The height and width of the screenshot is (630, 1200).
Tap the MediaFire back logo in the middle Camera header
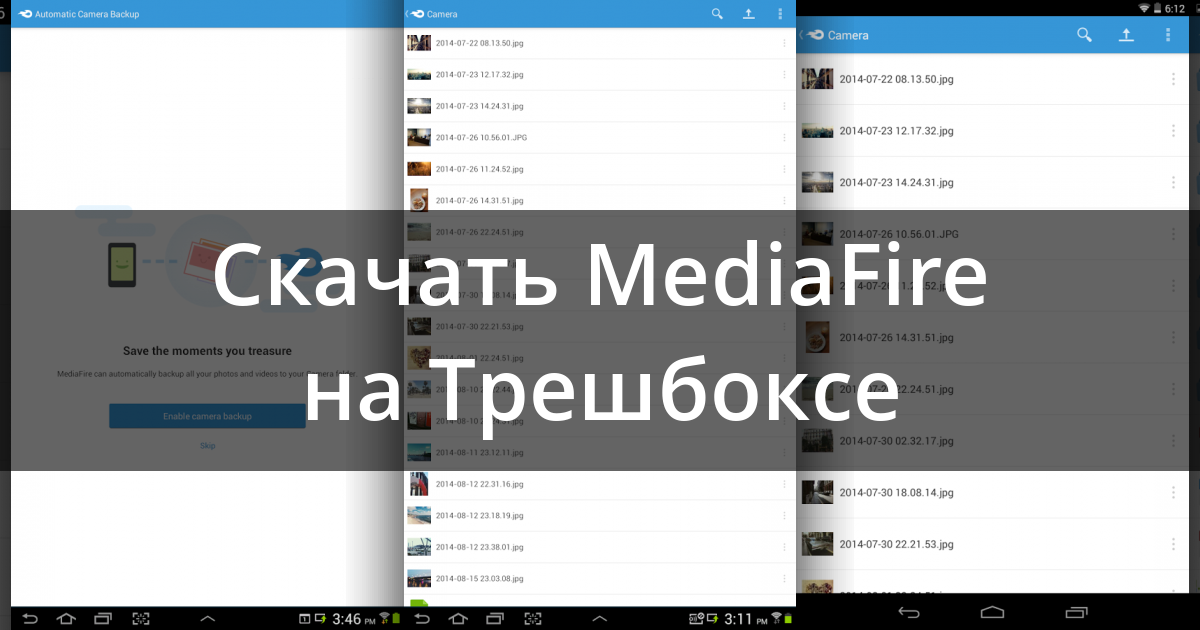tap(415, 14)
